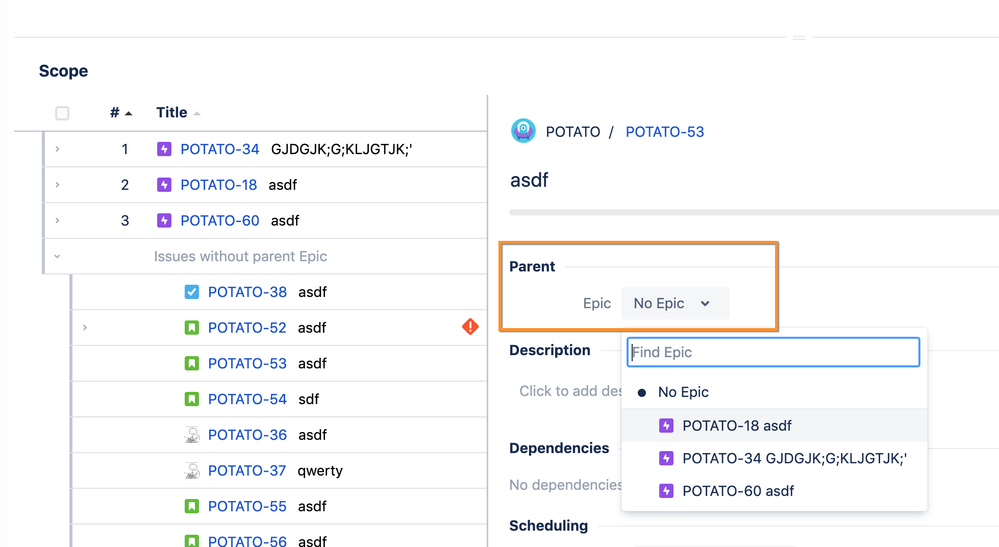Choose POTATO-34 GJDGJK epic option
The width and height of the screenshot is (999, 547).
(x=774, y=458)
